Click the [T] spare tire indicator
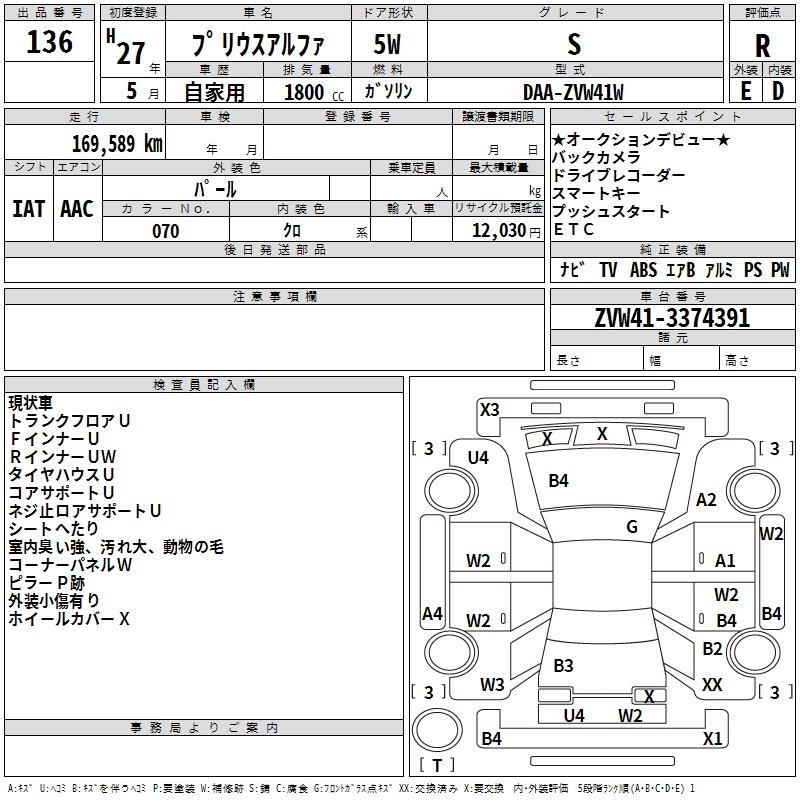This screenshot has width=800, height=800. point(435,766)
